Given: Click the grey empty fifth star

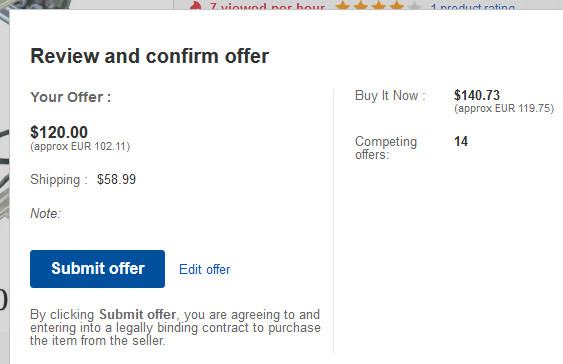Looking at the screenshot, I should click(x=414, y=5).
